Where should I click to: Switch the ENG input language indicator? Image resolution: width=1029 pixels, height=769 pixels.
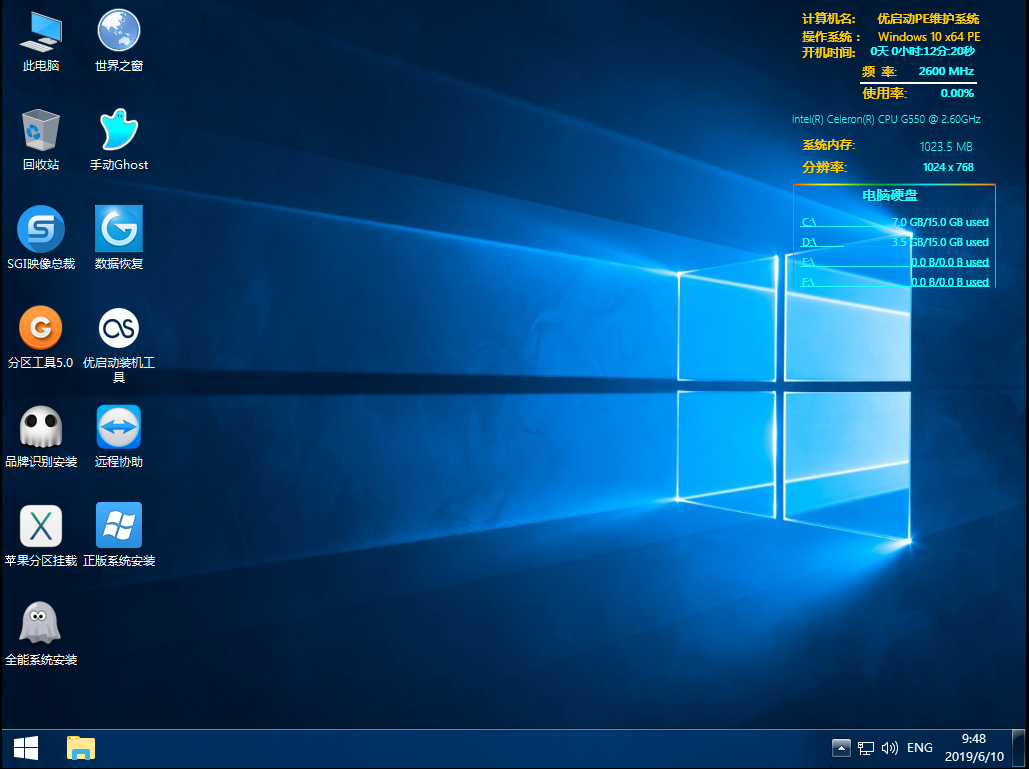pos(919,748)
